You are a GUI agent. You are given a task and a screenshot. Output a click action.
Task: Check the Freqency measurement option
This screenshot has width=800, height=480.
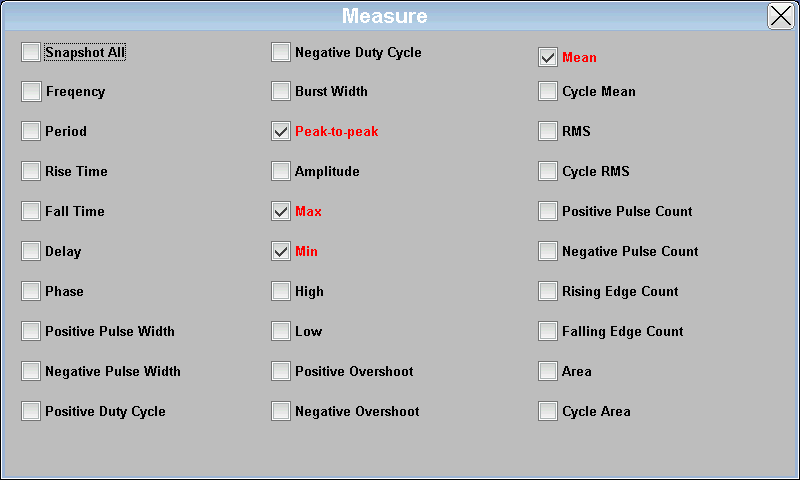coord(31,91)
